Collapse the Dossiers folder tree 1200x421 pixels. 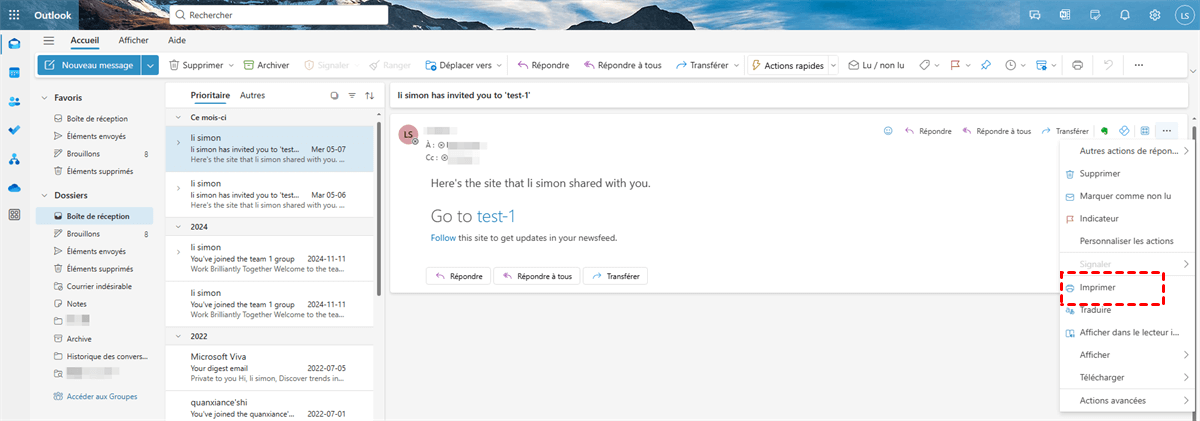(46, 196)
